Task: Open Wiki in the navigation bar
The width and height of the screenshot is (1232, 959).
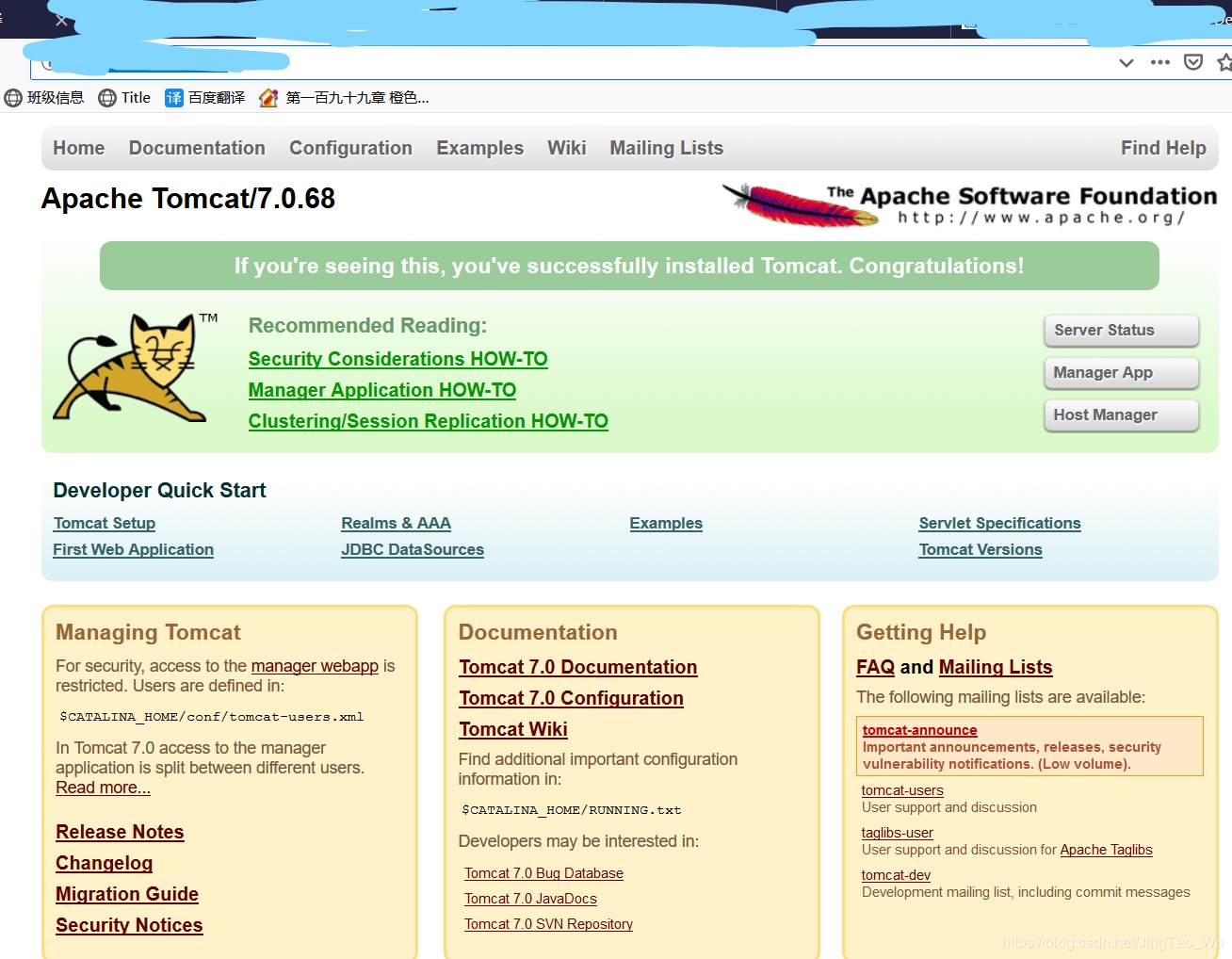Action: tap(567, 148)
